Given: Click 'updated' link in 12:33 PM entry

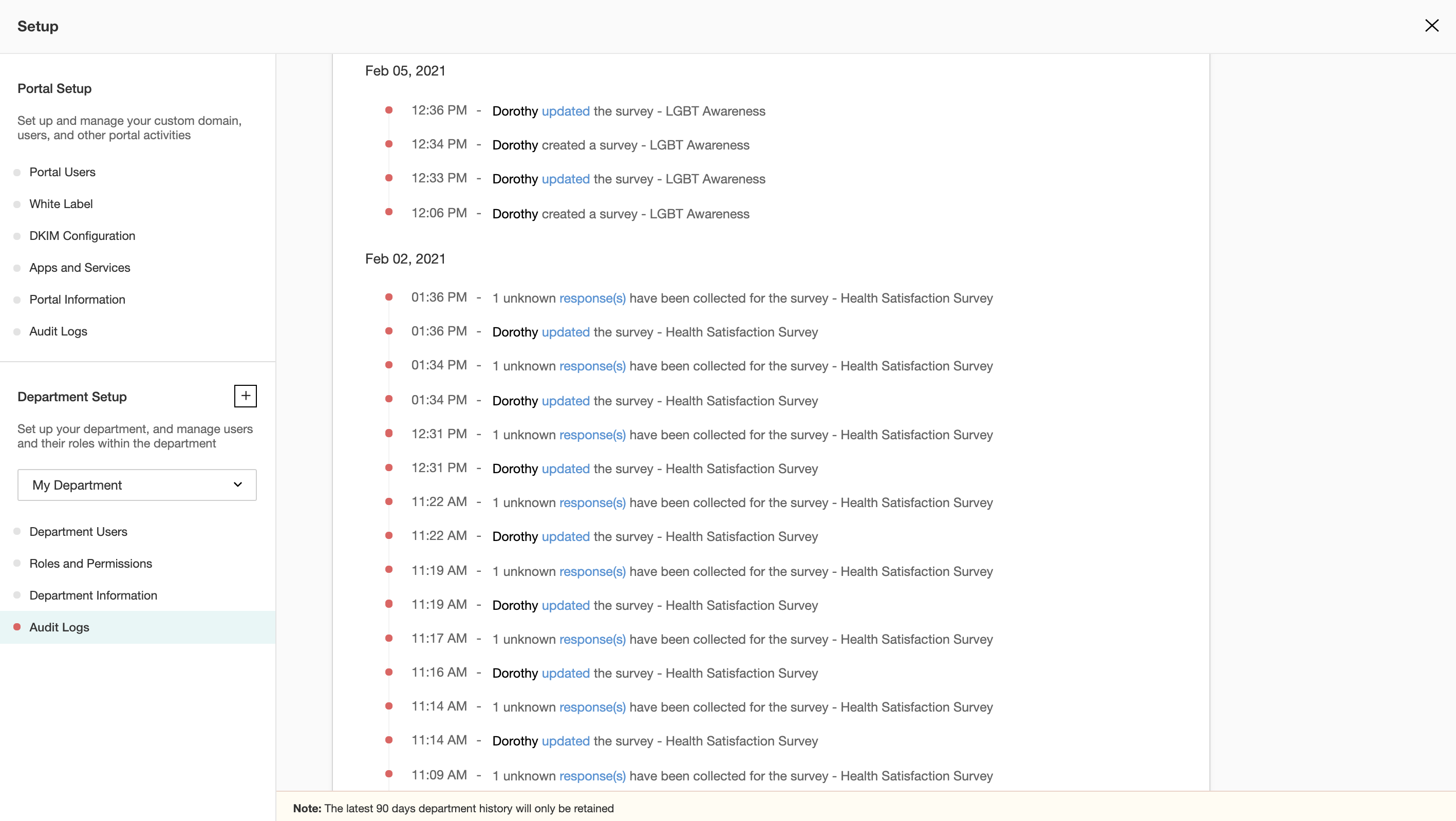Looking at the screenshot, I should tap(565, 179).
